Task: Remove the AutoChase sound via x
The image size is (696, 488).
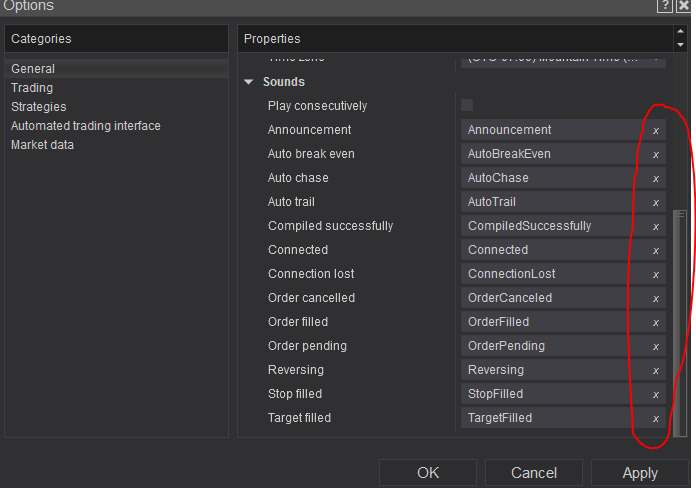Action: tap(656, 178)
